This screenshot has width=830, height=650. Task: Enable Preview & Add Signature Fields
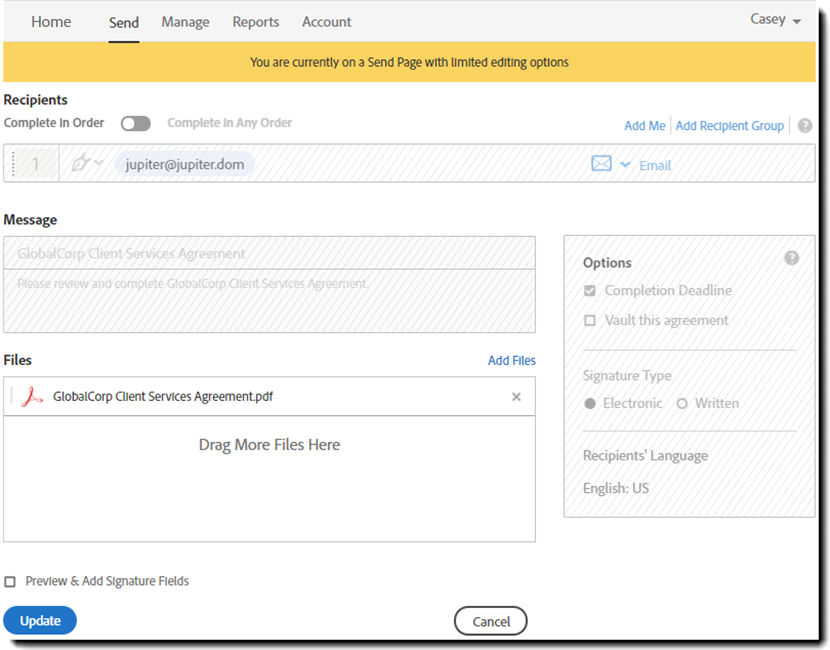(x=10, y=582)
